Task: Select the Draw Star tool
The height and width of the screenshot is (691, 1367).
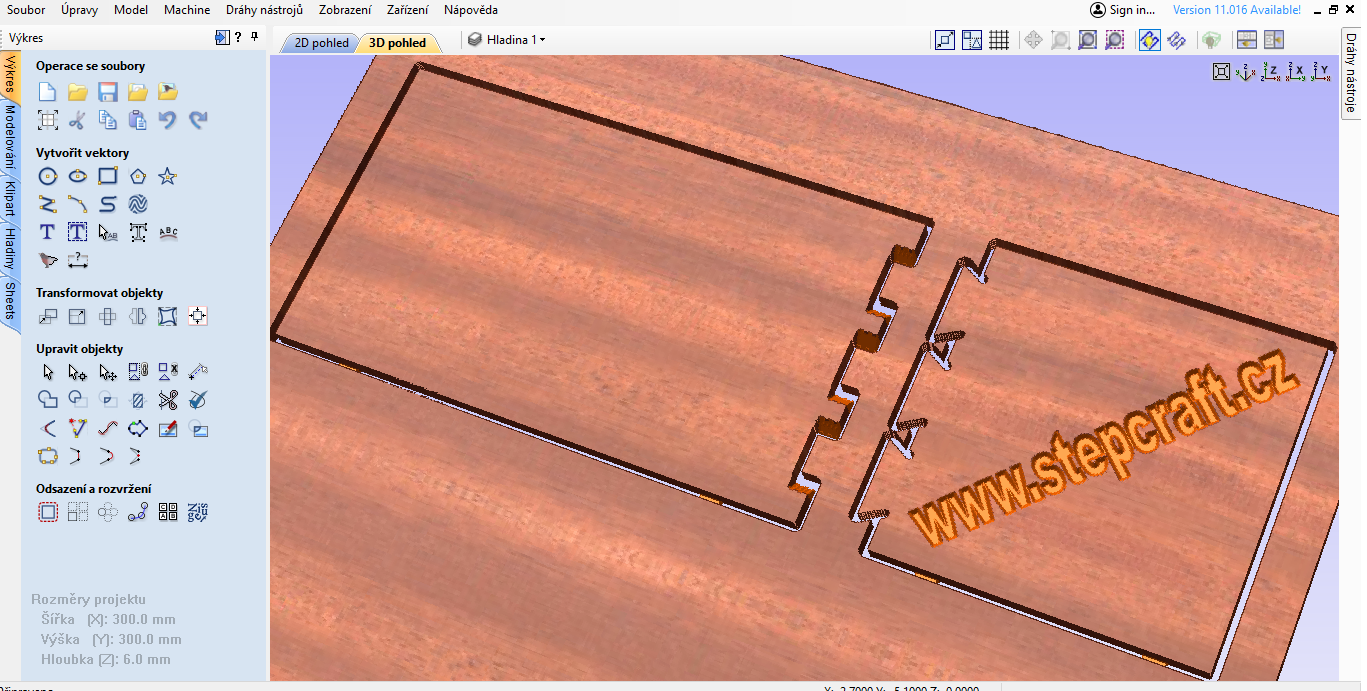Action: [x=168, y=177]
